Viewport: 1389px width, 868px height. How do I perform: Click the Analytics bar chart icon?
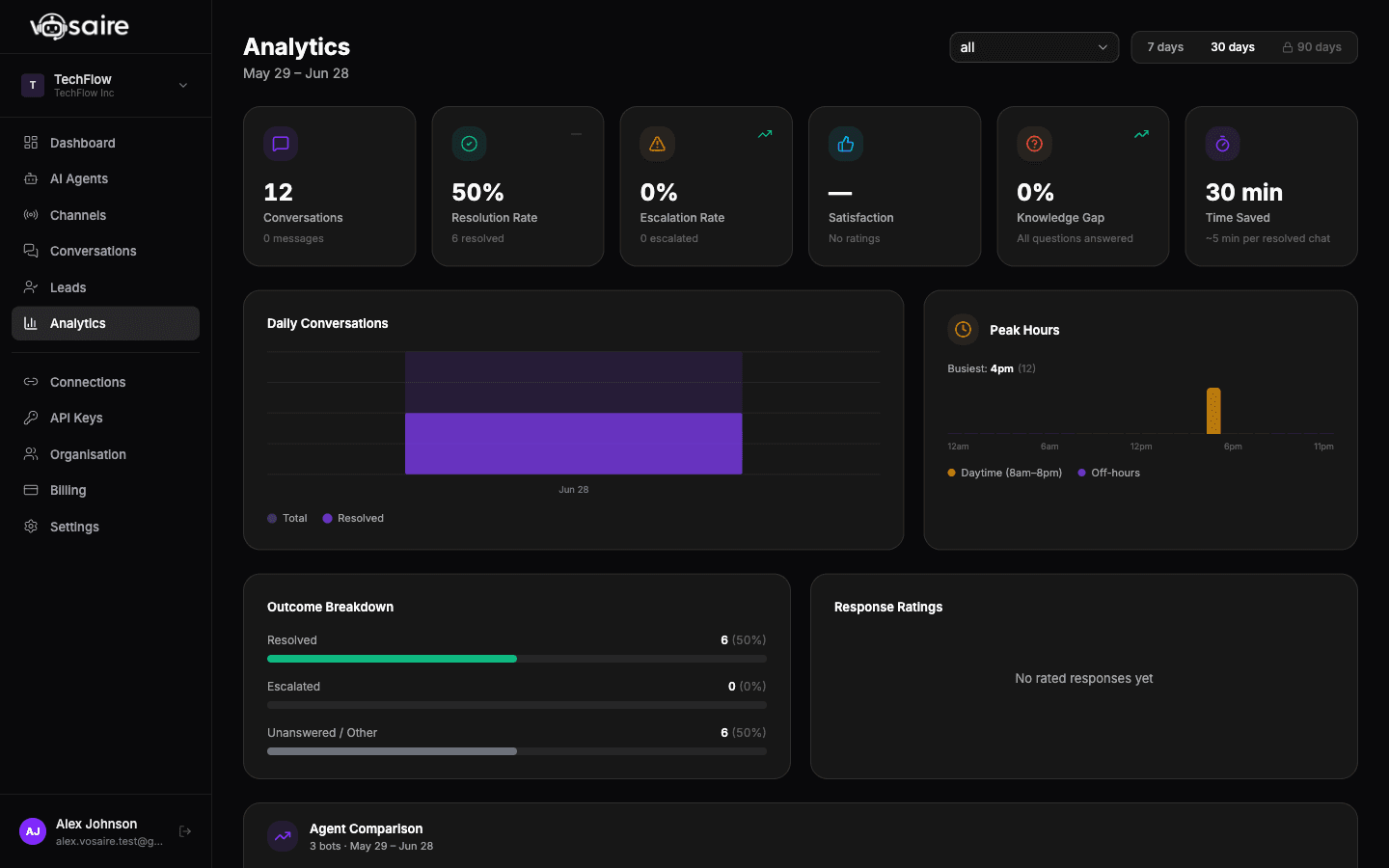click(31, 323)
